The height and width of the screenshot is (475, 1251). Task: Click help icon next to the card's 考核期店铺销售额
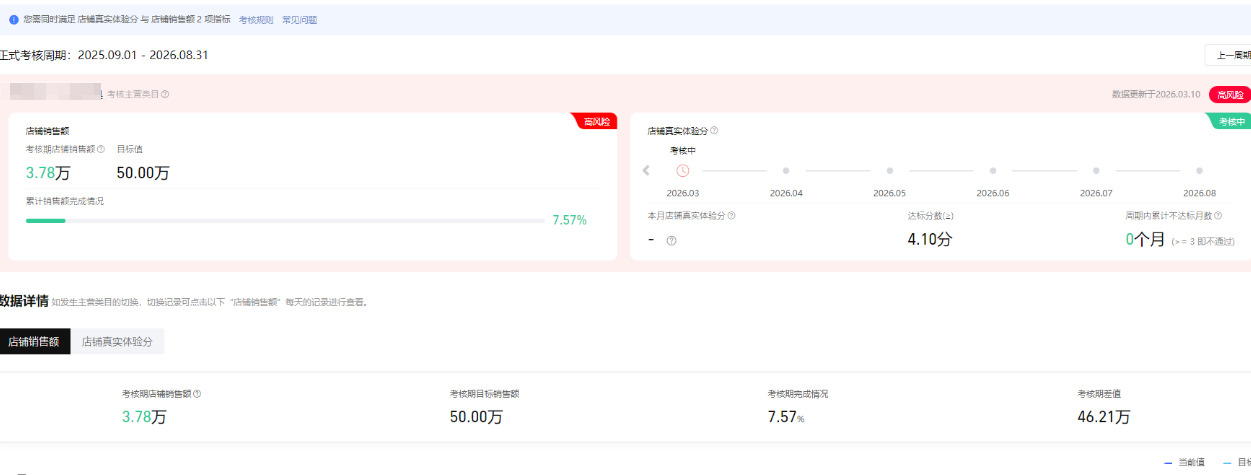101,149
